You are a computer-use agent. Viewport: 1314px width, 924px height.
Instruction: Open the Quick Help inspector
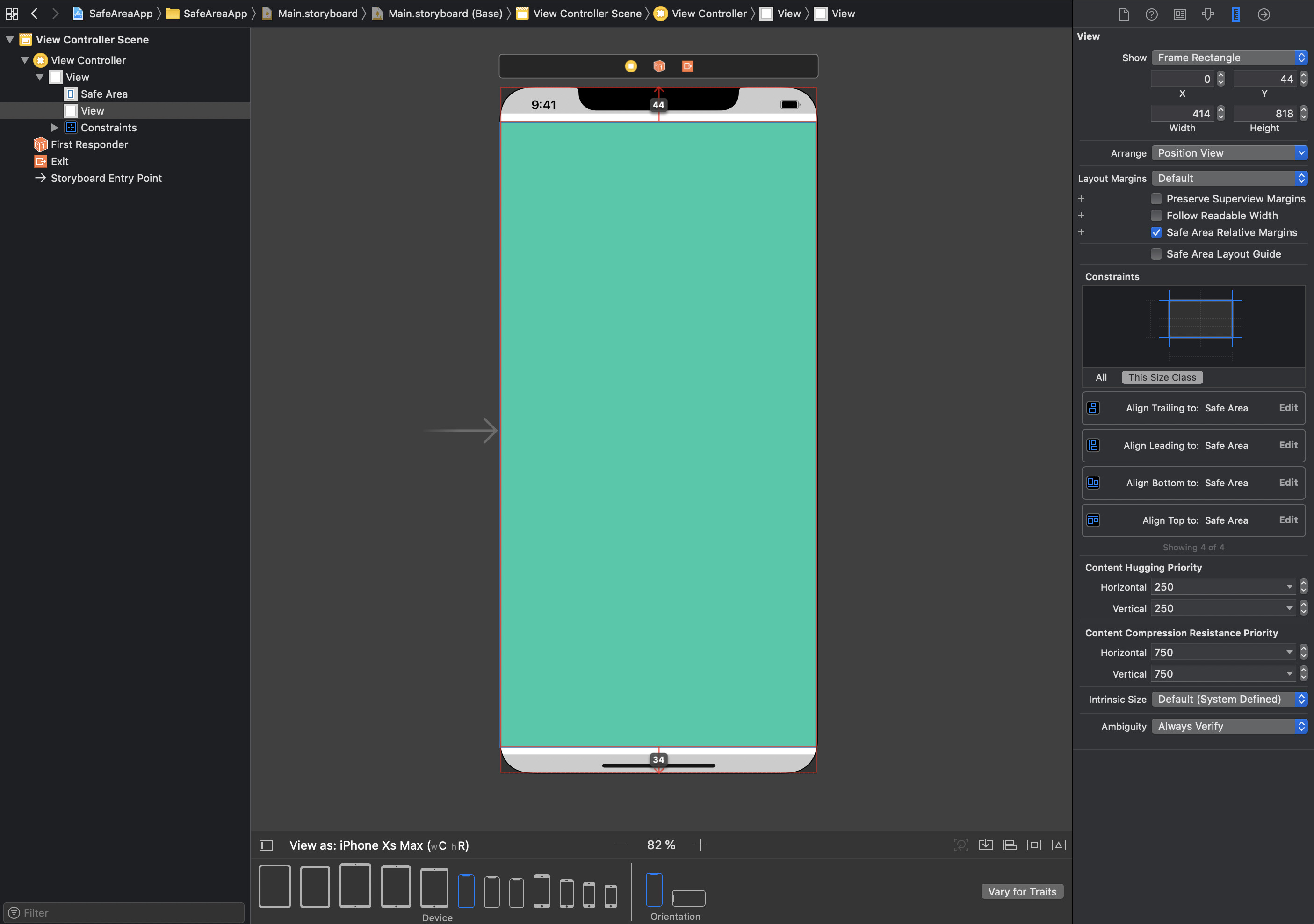[1151, 14]
